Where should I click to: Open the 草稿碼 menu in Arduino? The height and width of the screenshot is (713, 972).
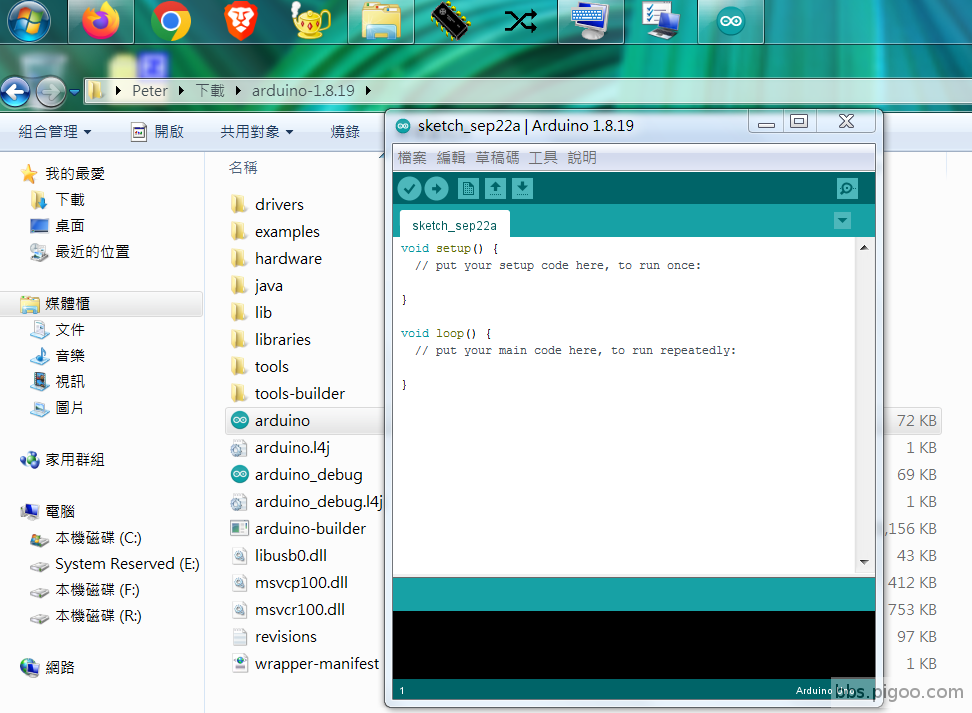pos(497,157)
